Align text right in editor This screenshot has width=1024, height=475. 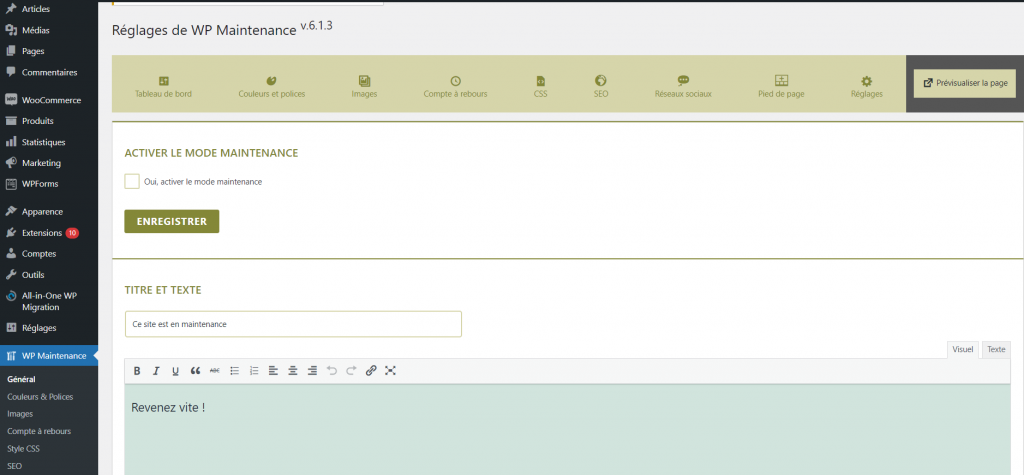tap(312, 370)
